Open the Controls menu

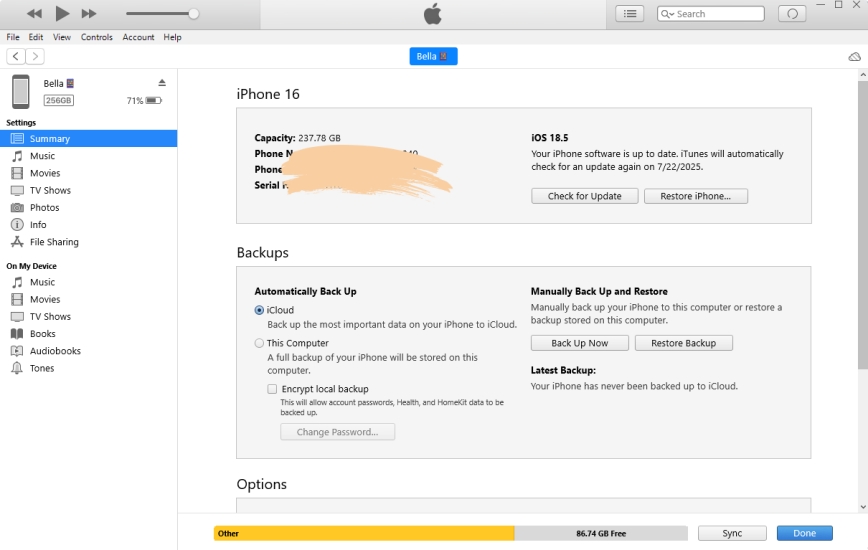click(x=97, y=37)
